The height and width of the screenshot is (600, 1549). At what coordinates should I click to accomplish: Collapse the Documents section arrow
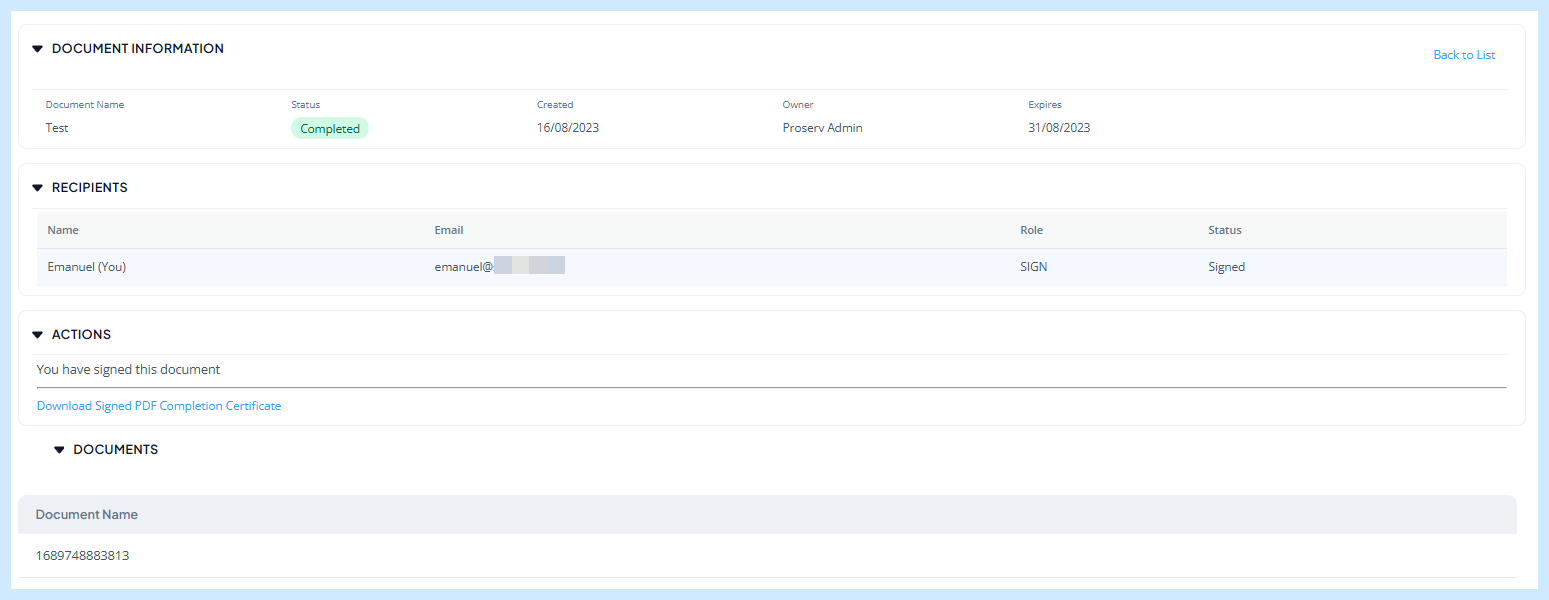tap(60, 450)
